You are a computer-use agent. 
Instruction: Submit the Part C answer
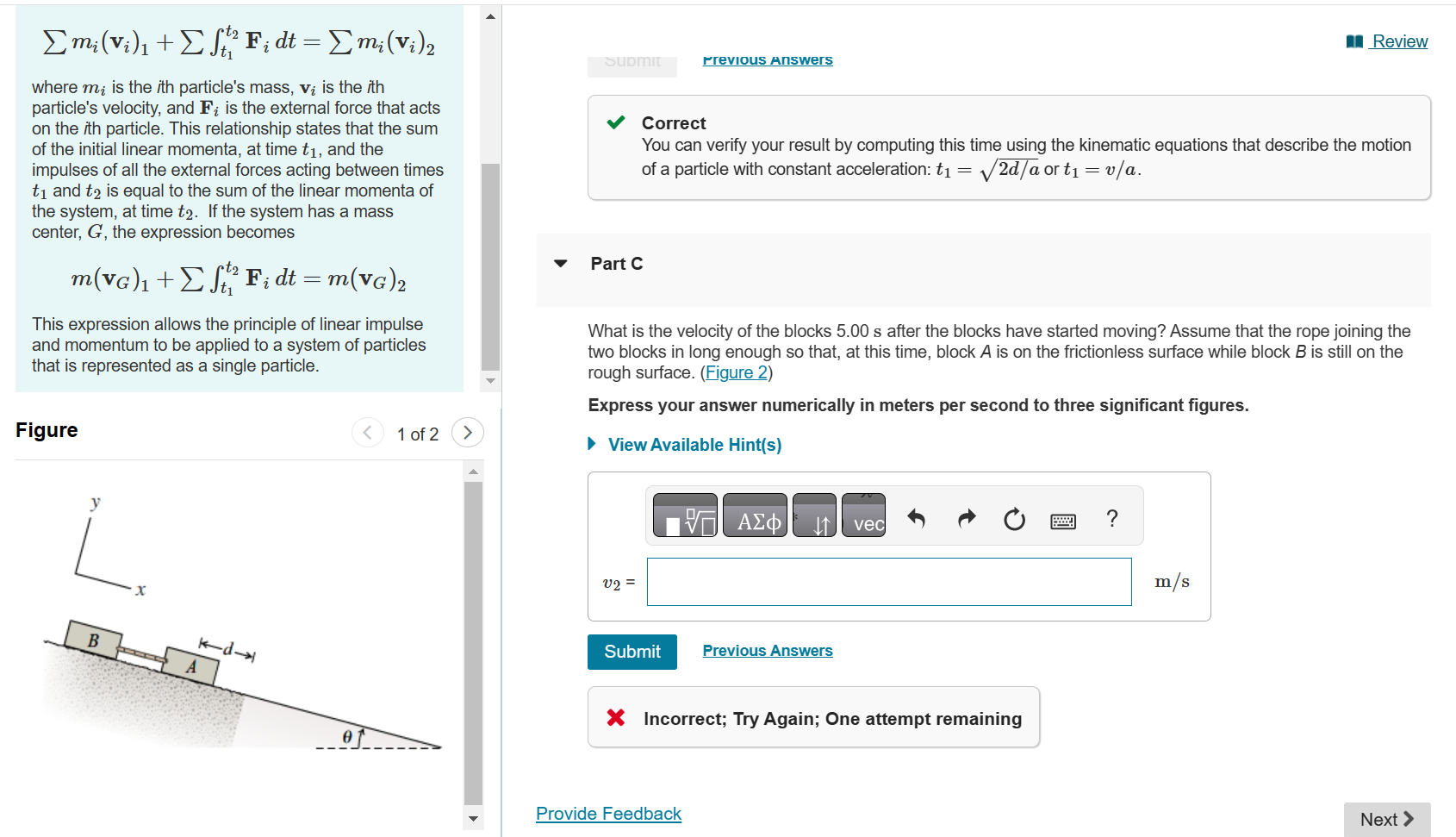[x=632, y=652]
